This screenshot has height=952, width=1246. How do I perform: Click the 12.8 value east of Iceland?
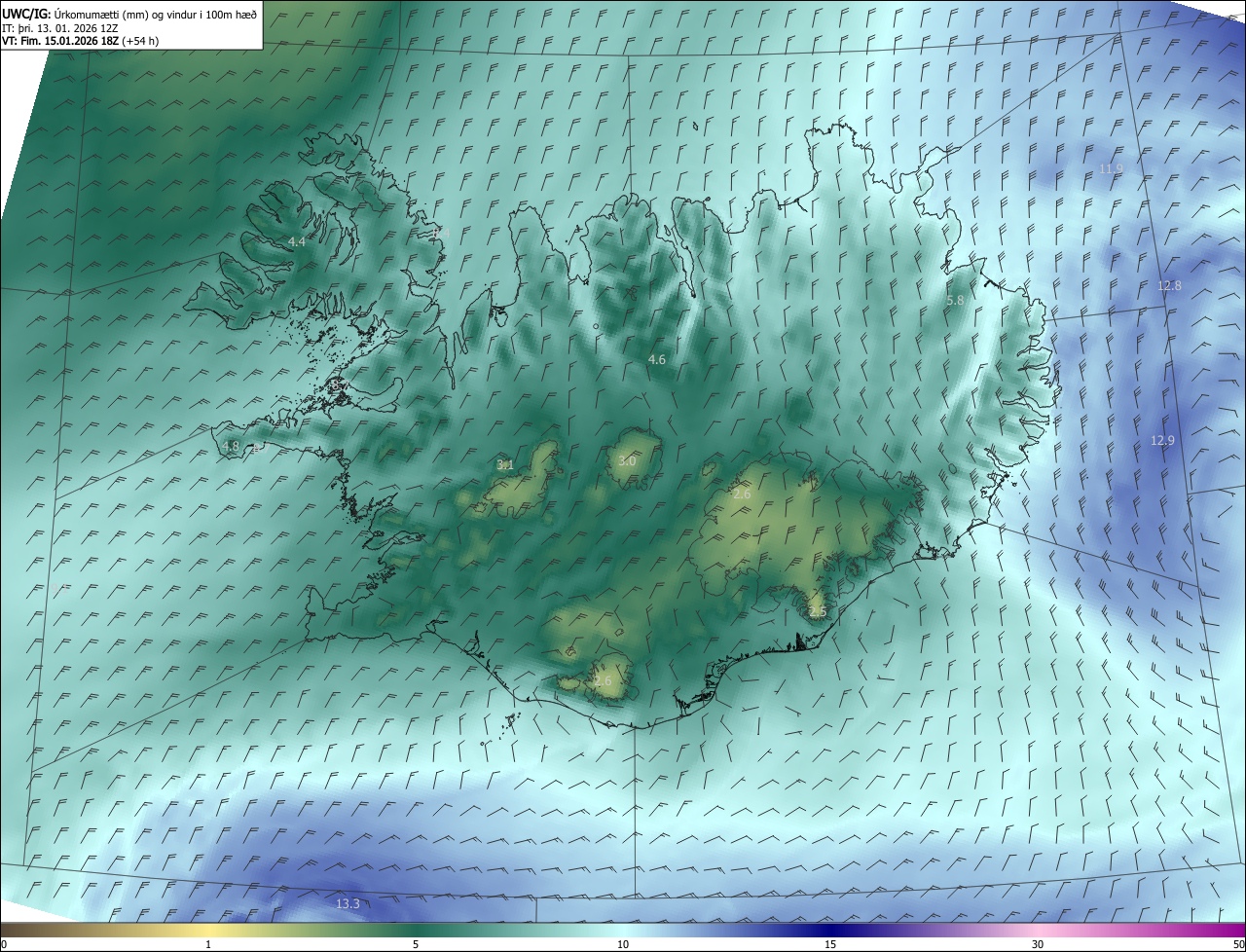[x=1169, y=286]
